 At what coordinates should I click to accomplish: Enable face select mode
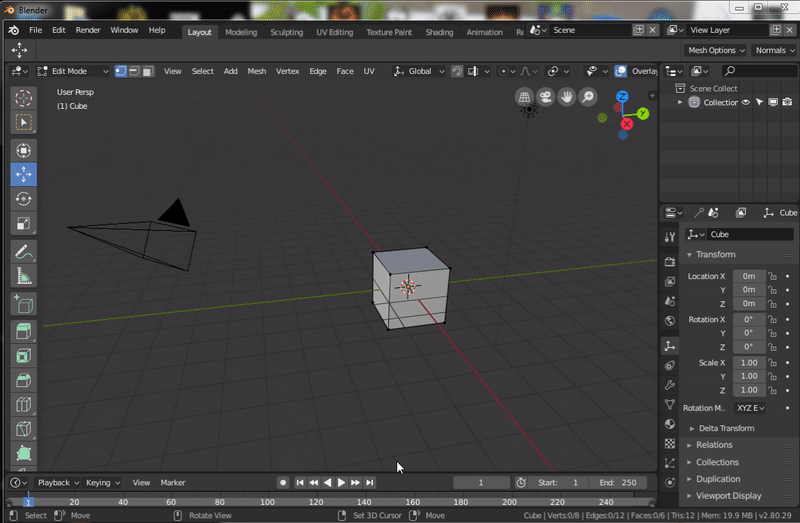pos(147,71)
